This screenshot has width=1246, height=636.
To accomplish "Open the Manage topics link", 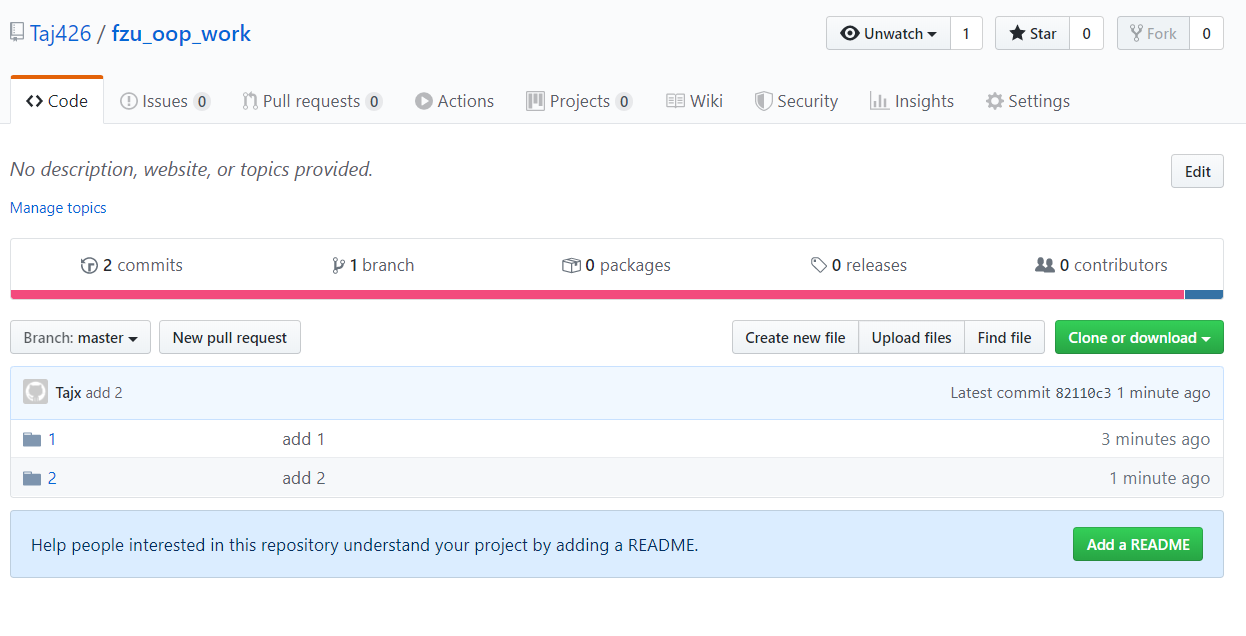I will coord(58,208).
